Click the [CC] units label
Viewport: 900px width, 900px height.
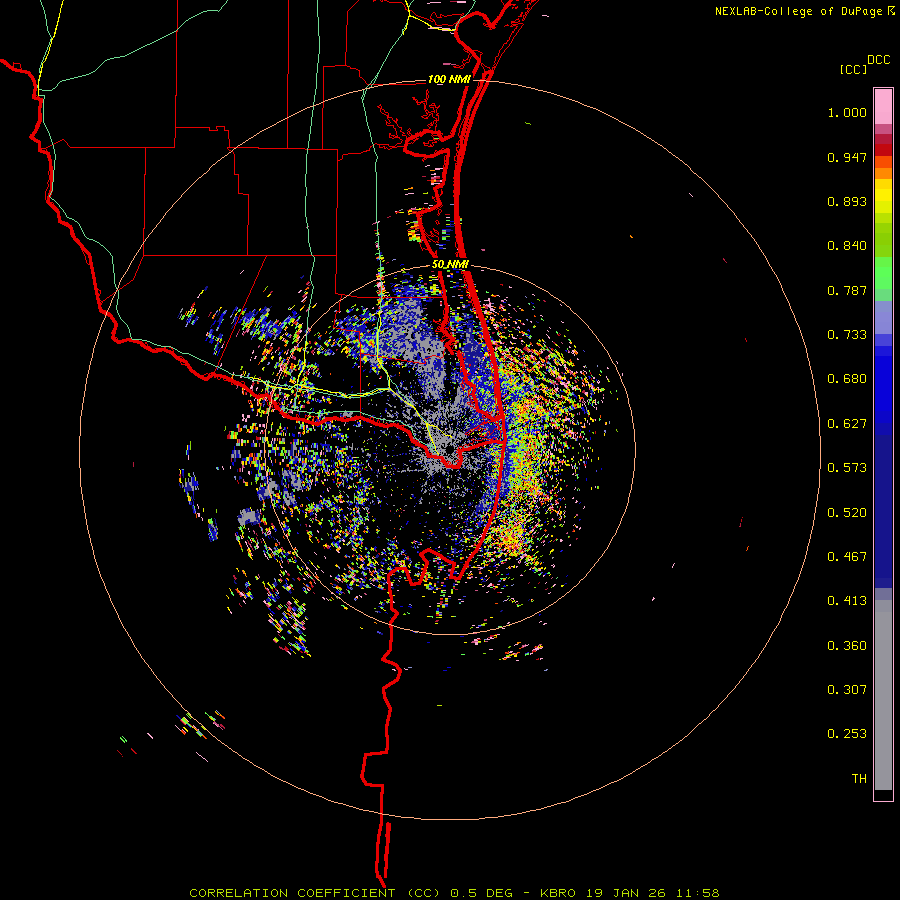pyautogui.click(x=854, y=69)
